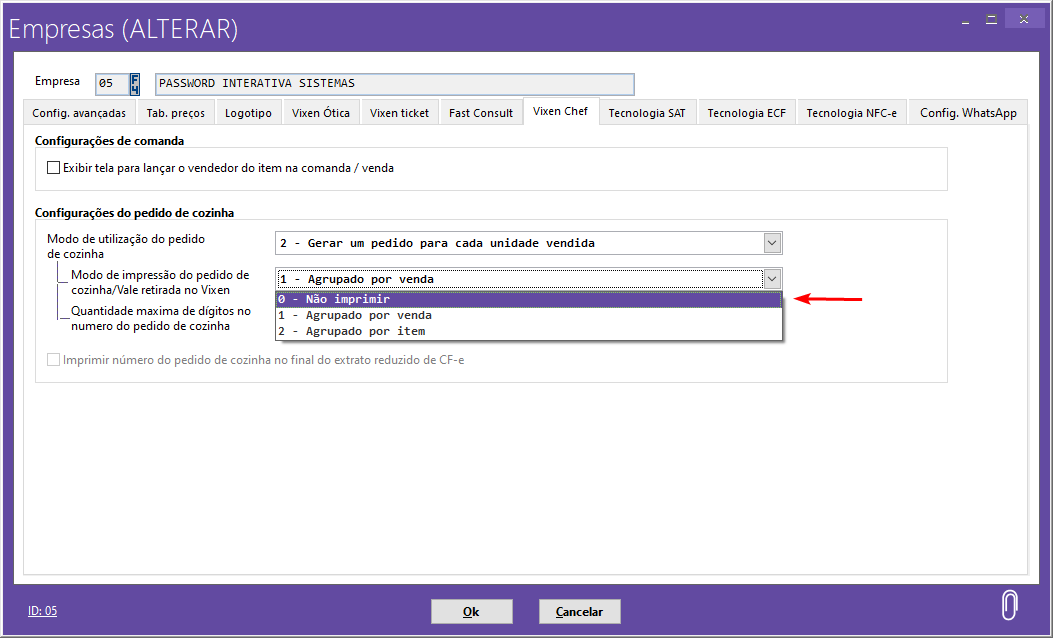Choose '1 - Agrupado por venda' in list
Viewport: 1053px width, 638px height.
pos(528,315)
